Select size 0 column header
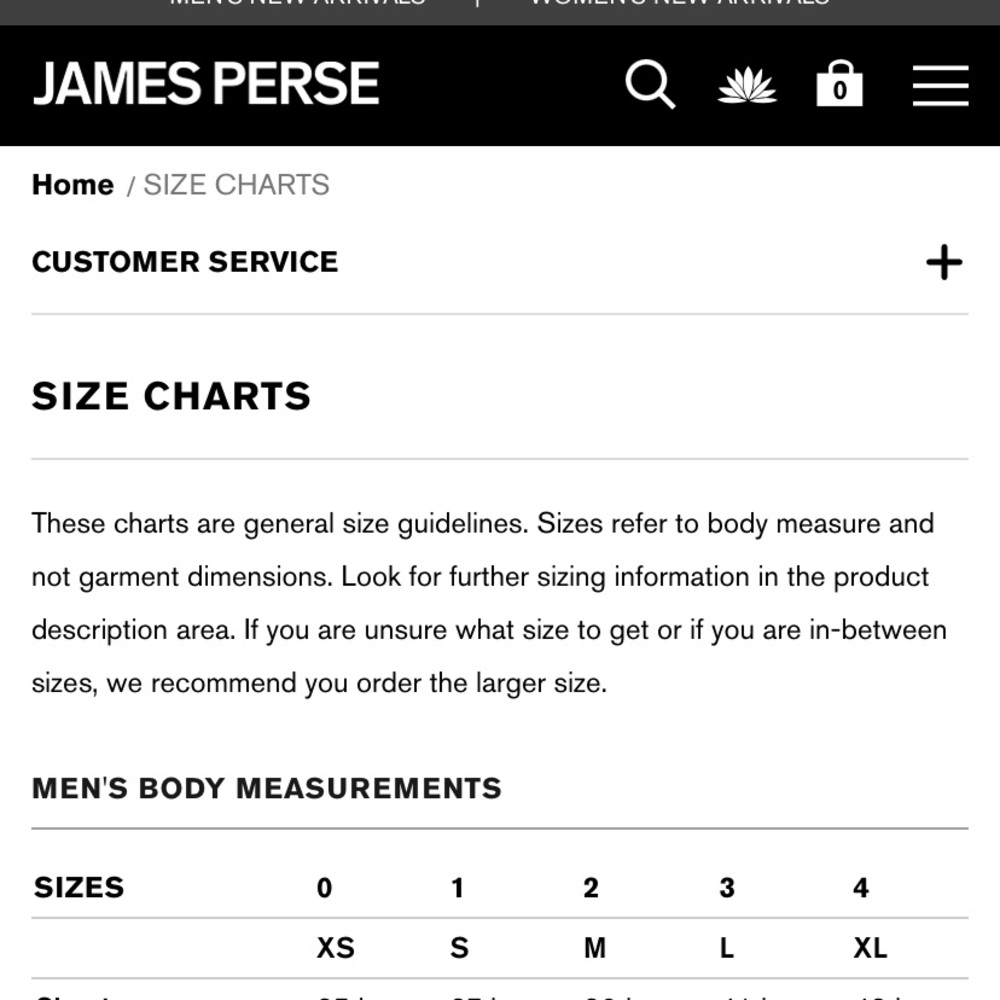Image resolution: width=1000 pixels, height=1000 pixels. coord(324,888)
